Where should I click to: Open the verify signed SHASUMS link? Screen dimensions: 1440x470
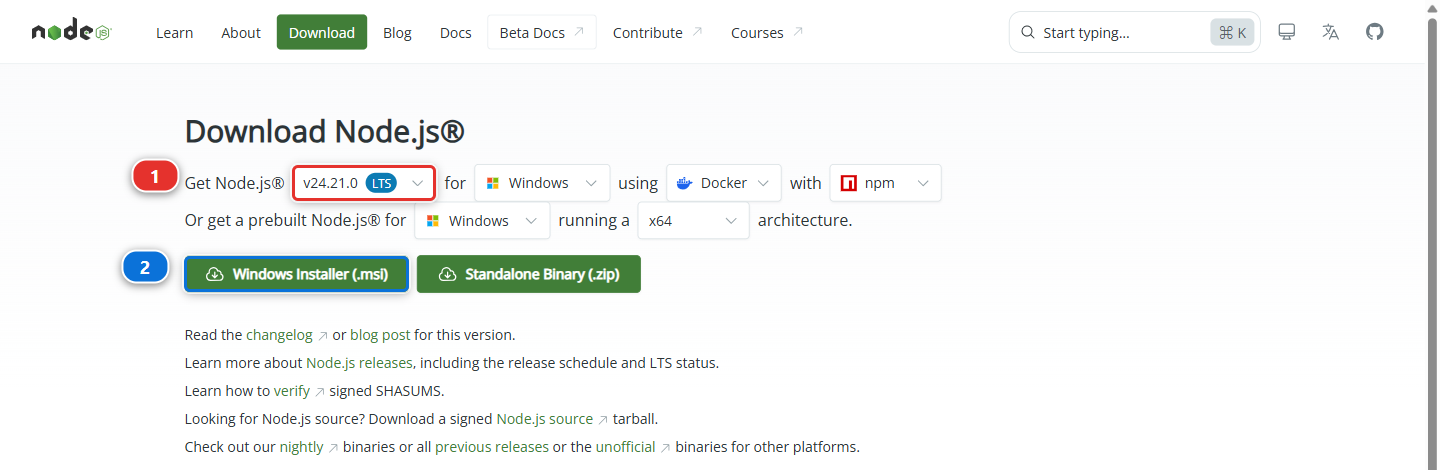point(299,391)
